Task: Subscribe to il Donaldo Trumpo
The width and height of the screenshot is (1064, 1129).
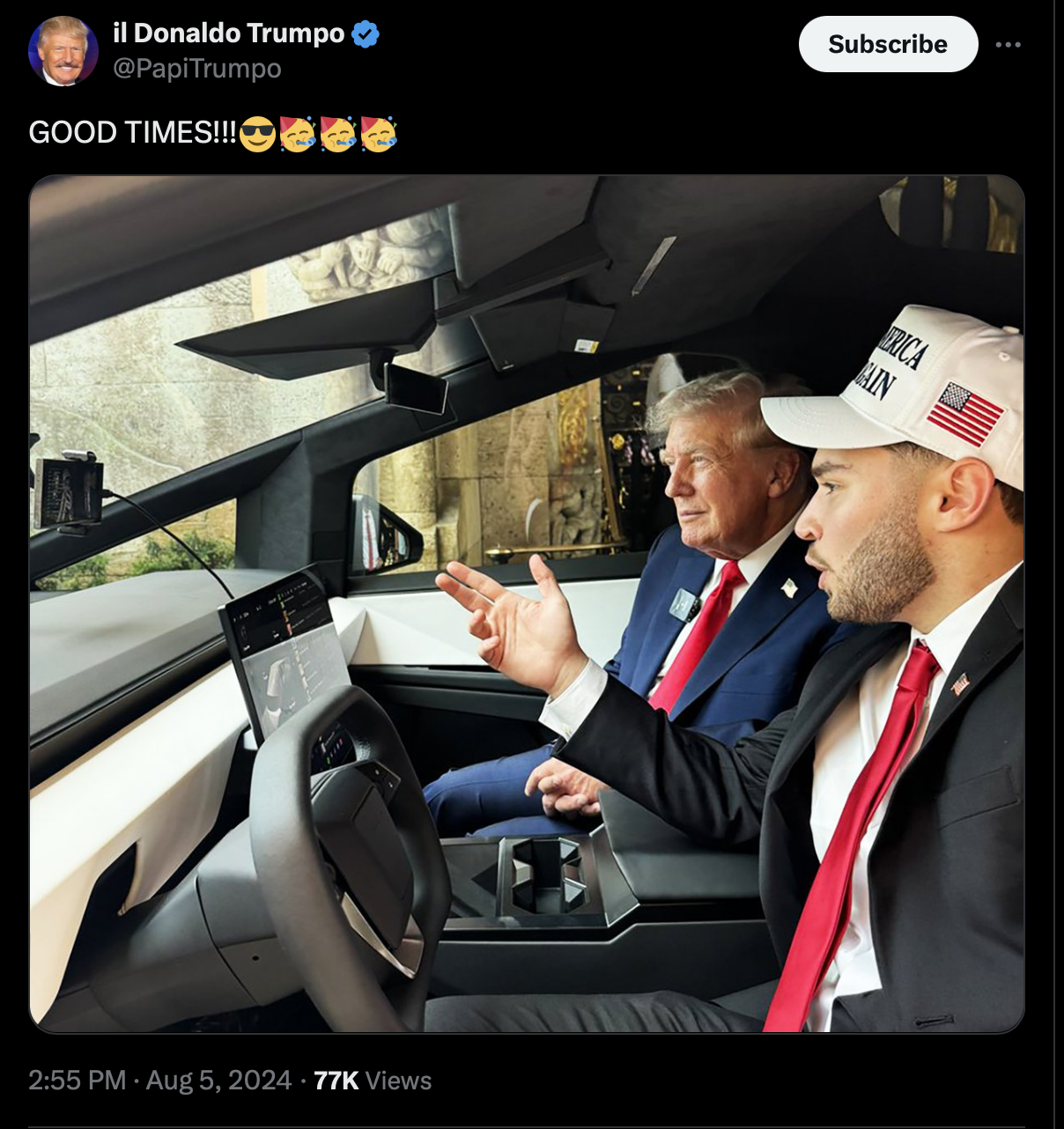Action: 888,44
